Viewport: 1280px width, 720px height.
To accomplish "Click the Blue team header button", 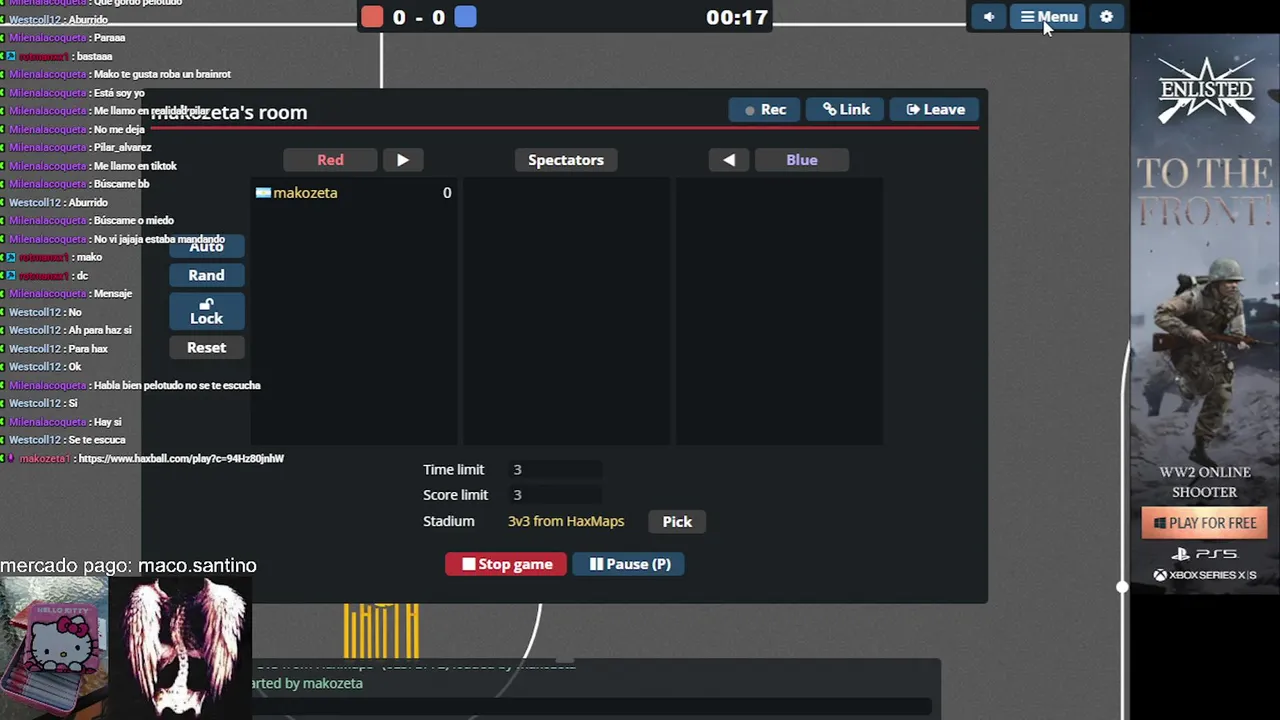I will 802,160.
